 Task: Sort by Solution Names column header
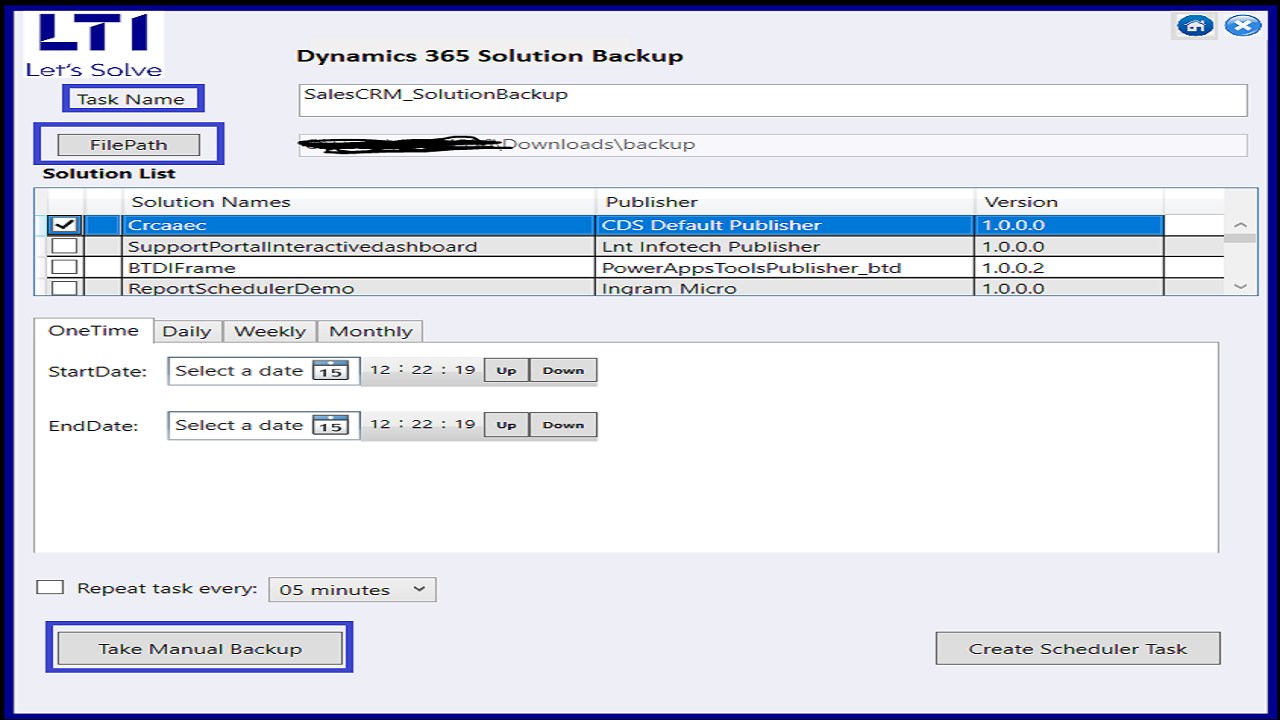pyautogui.click(x=361, y=202)
